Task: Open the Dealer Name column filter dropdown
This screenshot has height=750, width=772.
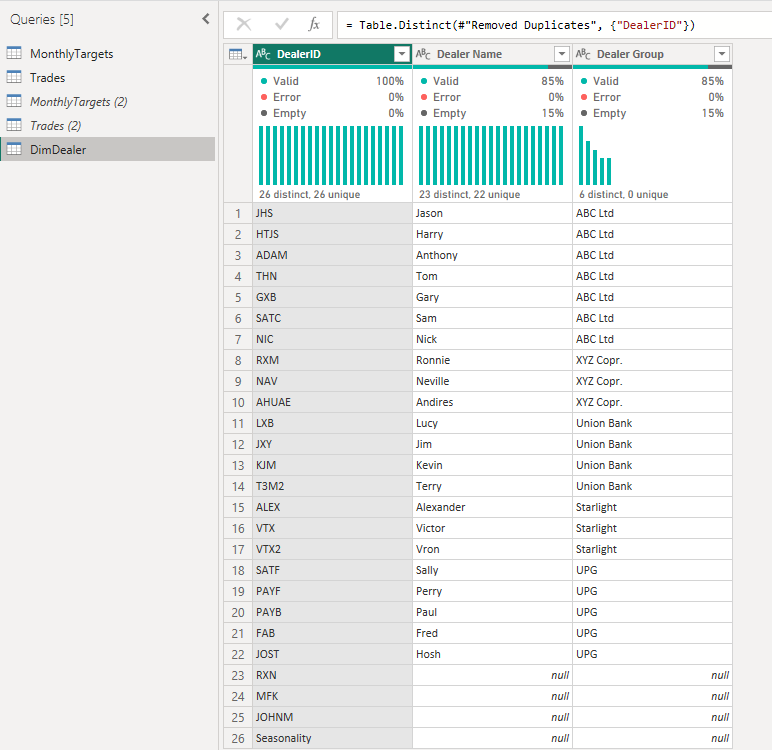Action: pyautogui.click(x=562, y=54)
